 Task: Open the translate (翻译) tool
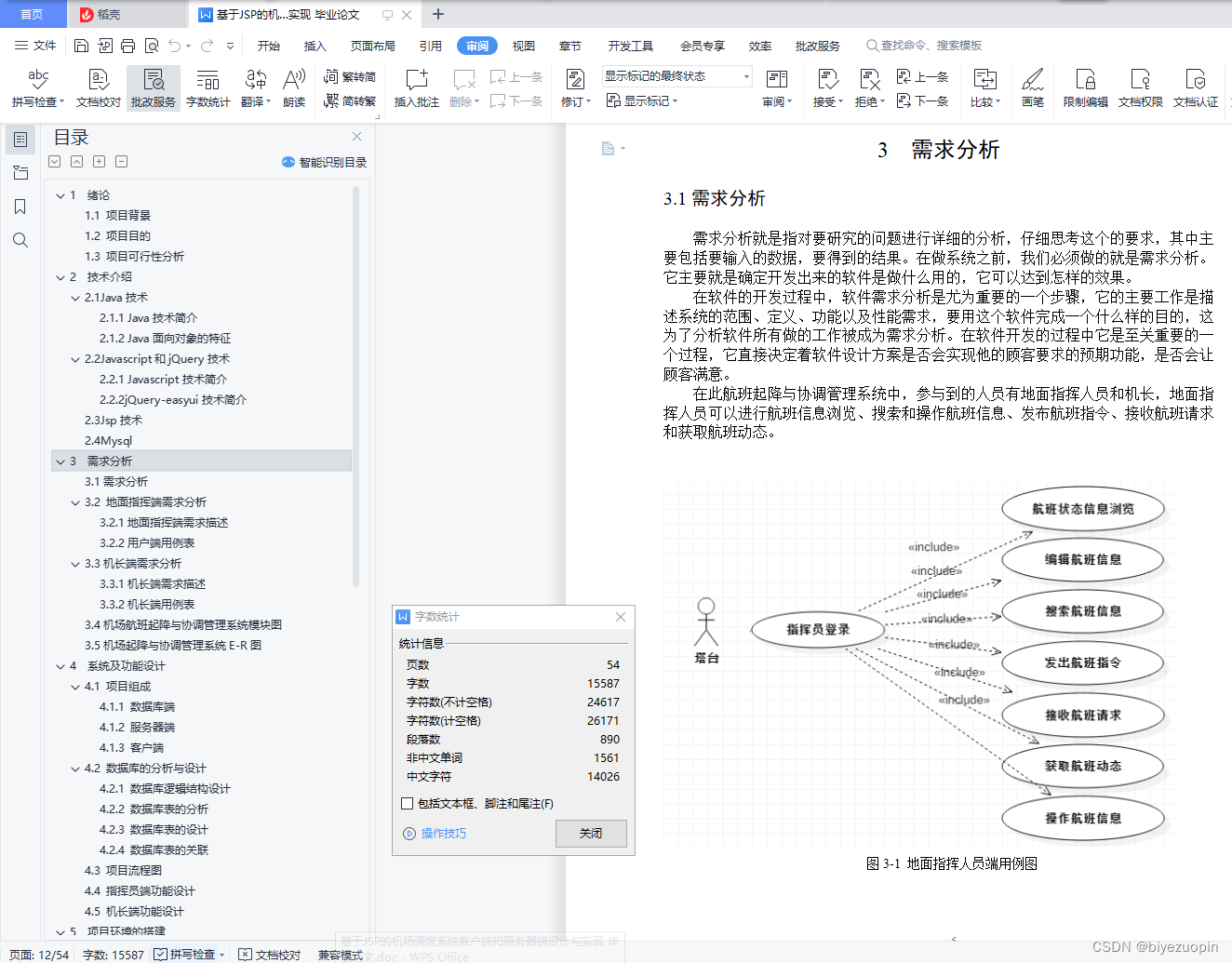click(x=255, y=88)
